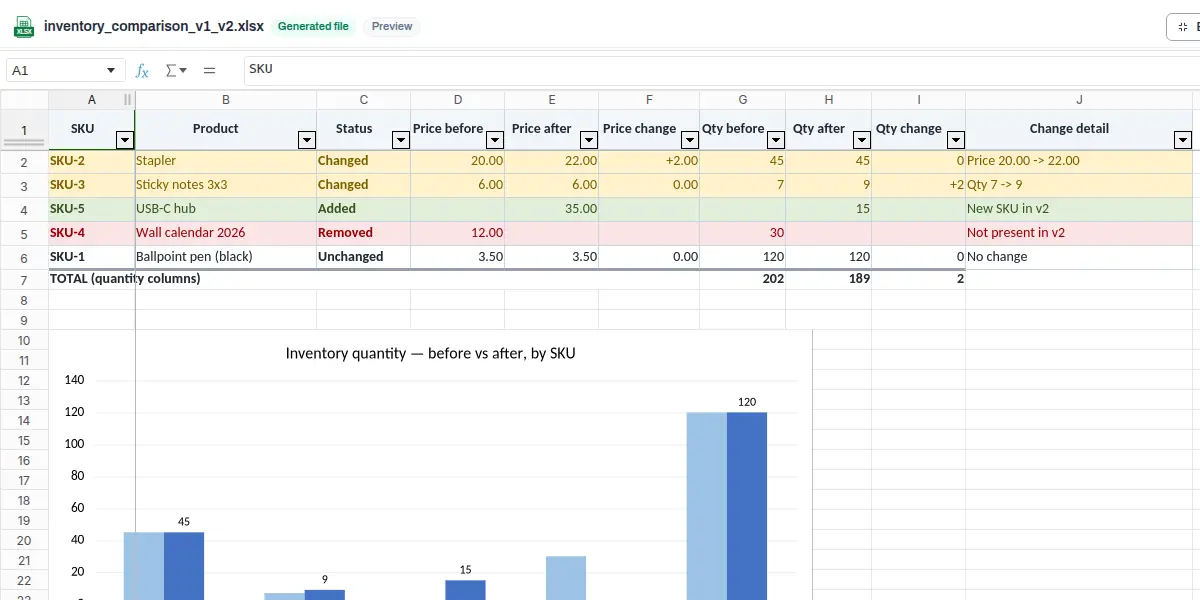This screenshot has height=600, width=1200.
Task: Select column J header
Action: (1080, 100)
